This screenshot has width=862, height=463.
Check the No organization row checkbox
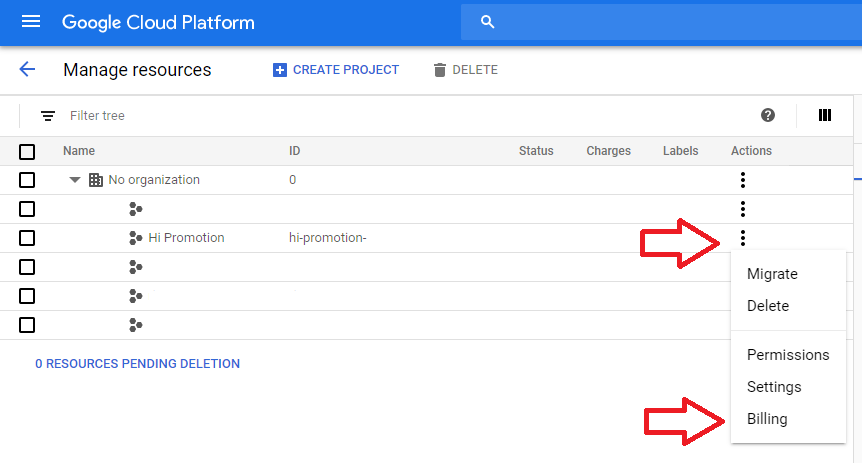[27, 180]
